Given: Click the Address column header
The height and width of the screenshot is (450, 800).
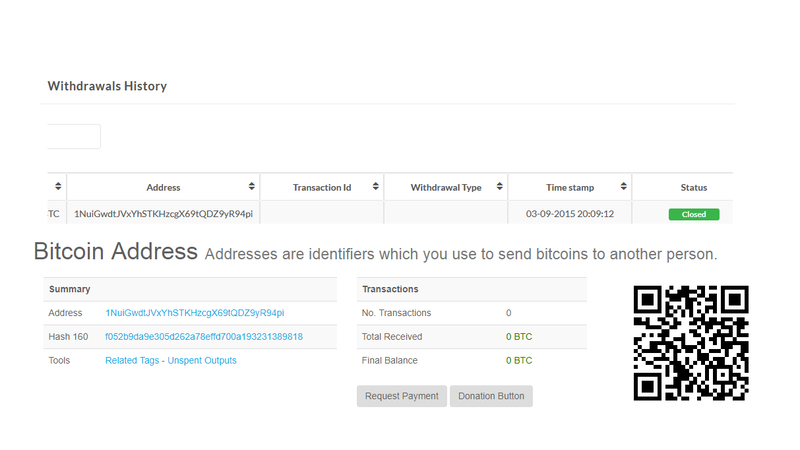Looking at the screenshot, I should pyautogui.click(x=163, y=187).
